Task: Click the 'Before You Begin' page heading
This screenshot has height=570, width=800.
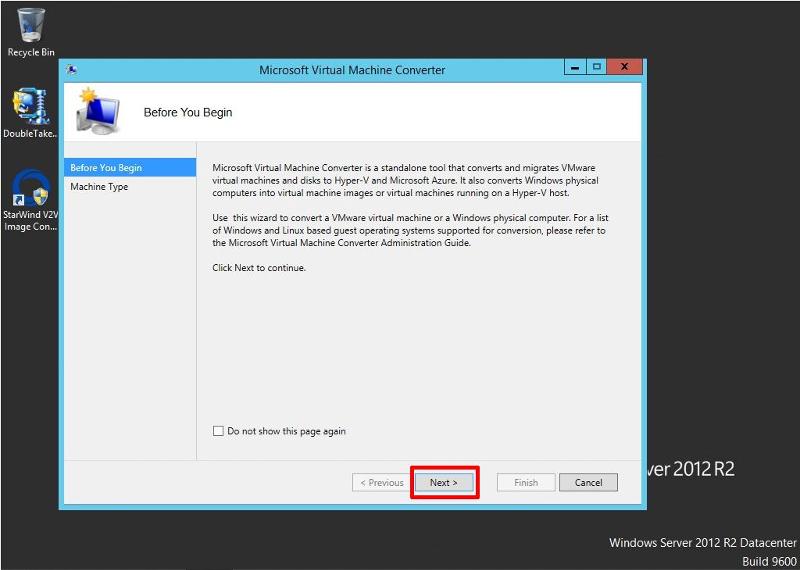Action: point(188,112)
